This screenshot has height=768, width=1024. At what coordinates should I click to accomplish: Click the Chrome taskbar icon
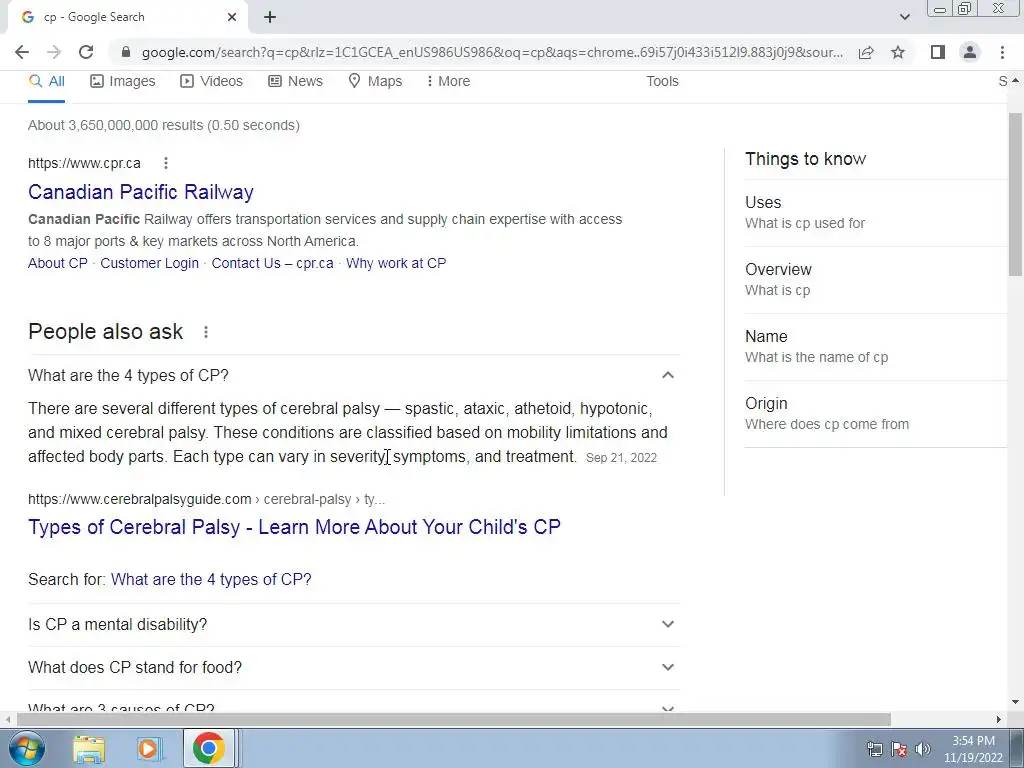[x=208, y=748]
